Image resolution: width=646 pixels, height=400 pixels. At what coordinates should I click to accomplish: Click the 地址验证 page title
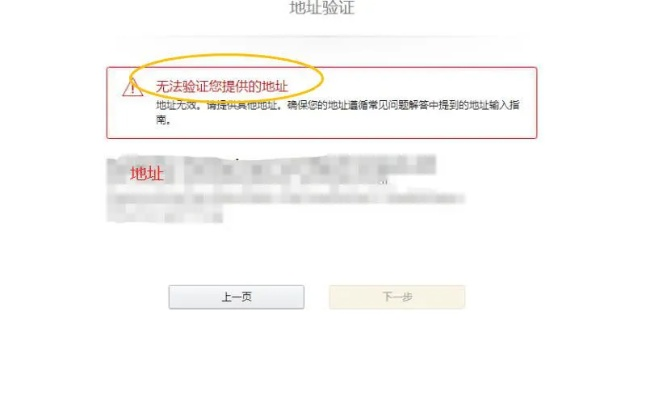pyautogui.click(x=322, y=7)
